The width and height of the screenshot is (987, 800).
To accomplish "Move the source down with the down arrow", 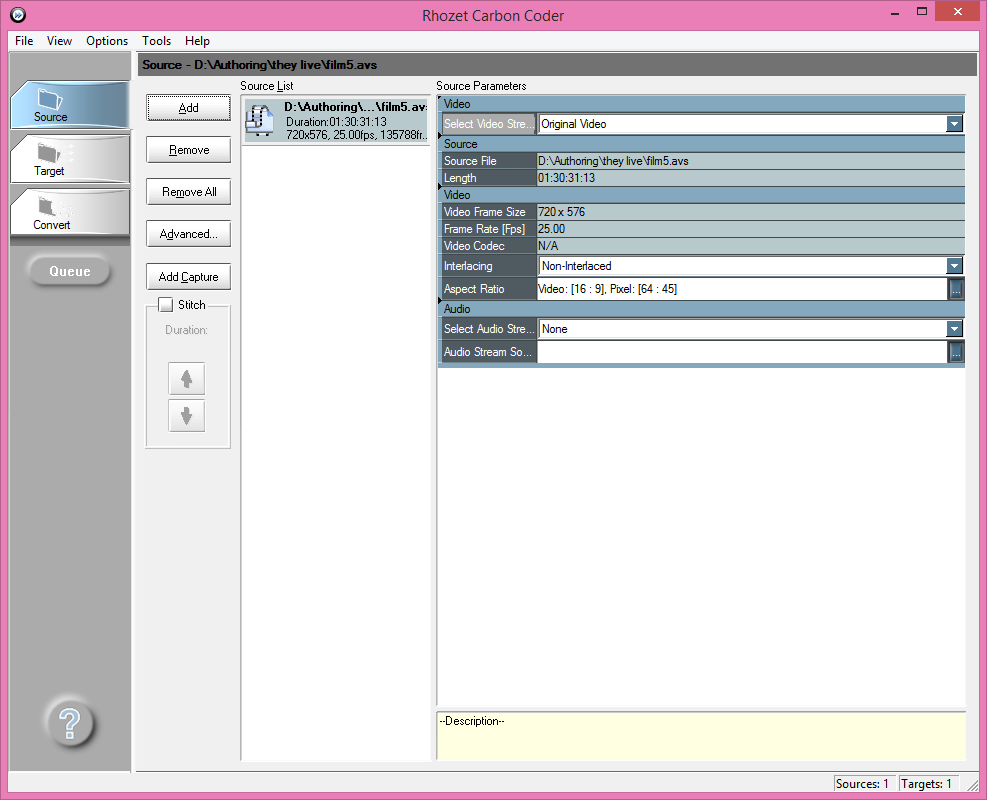I will (x=186, y=415).
